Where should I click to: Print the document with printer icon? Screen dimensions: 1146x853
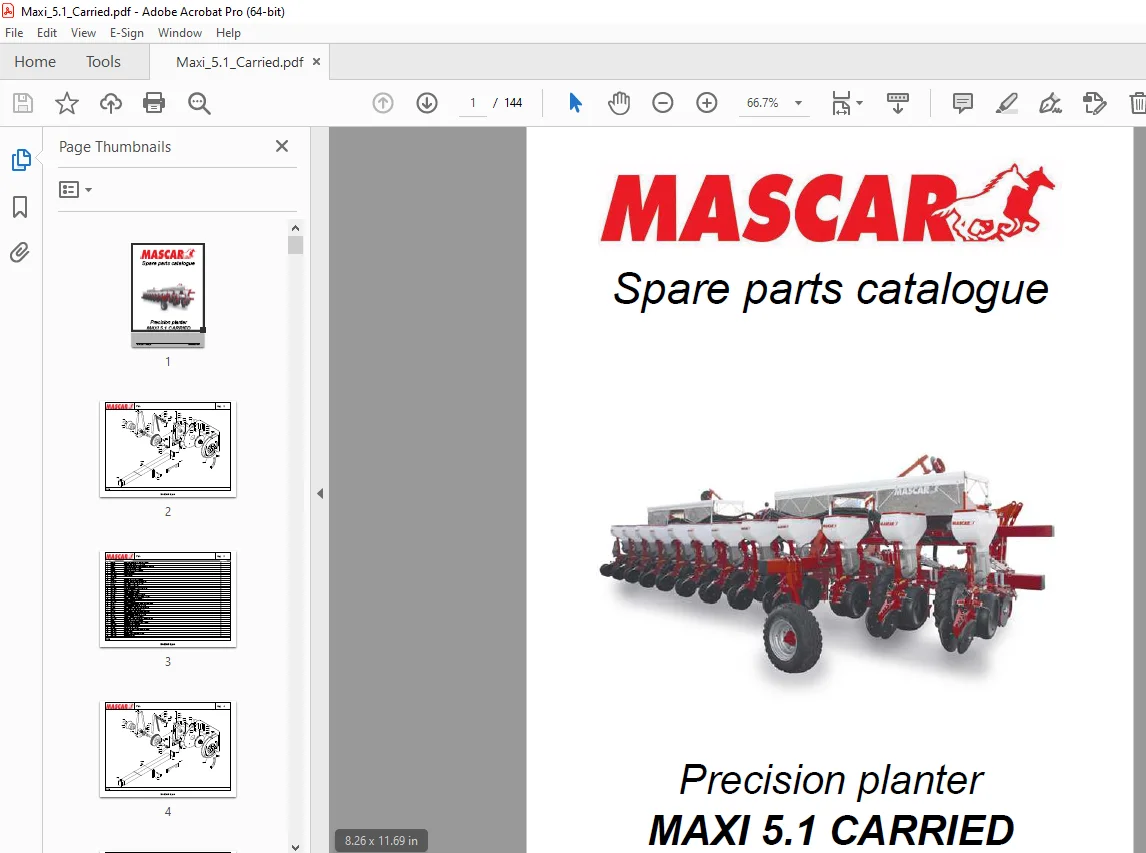[154, 103]
